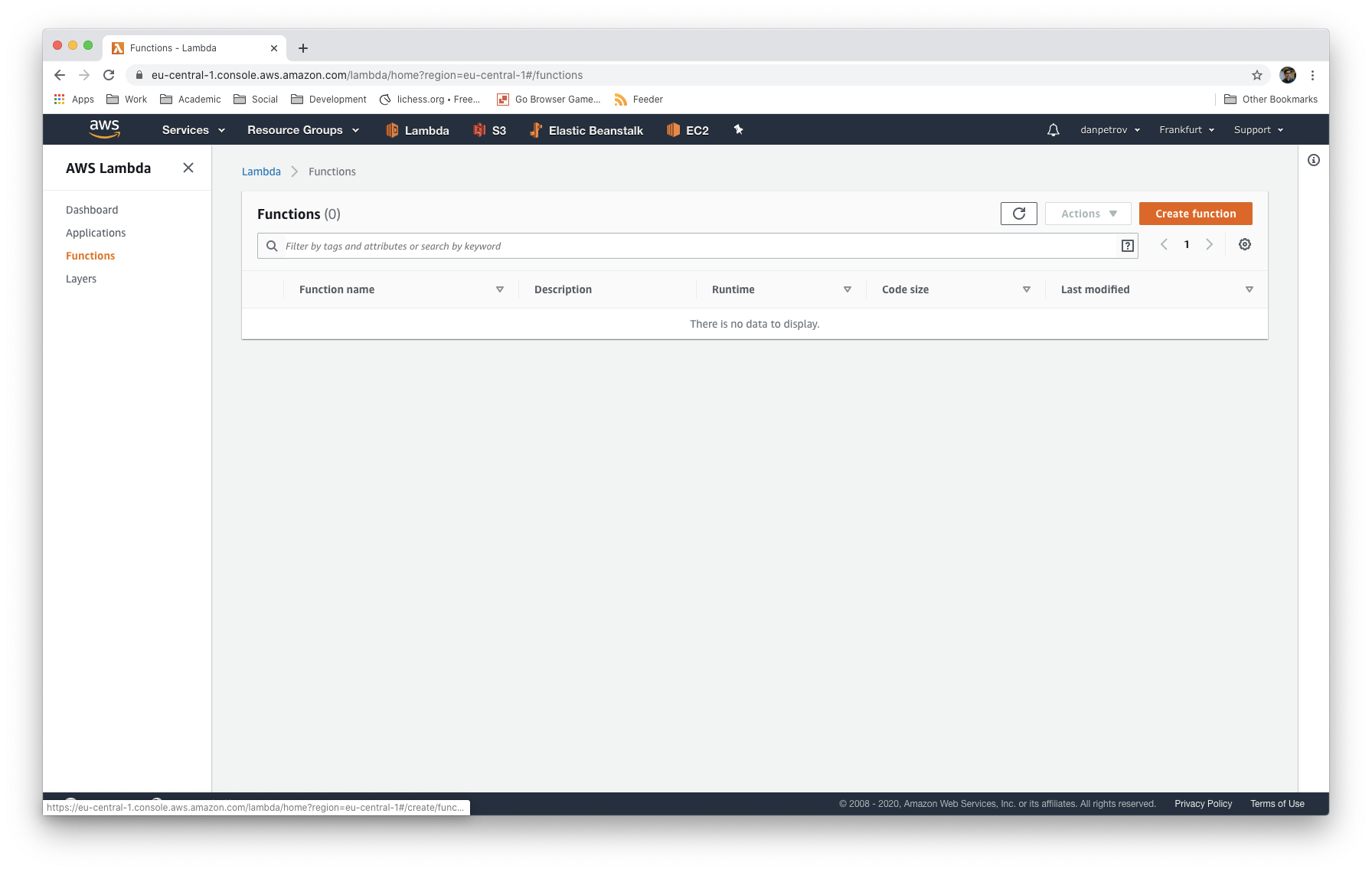1372x872 pixels.
Task: Open the info panel on the right edge
Action: (x=1315, y=159)
